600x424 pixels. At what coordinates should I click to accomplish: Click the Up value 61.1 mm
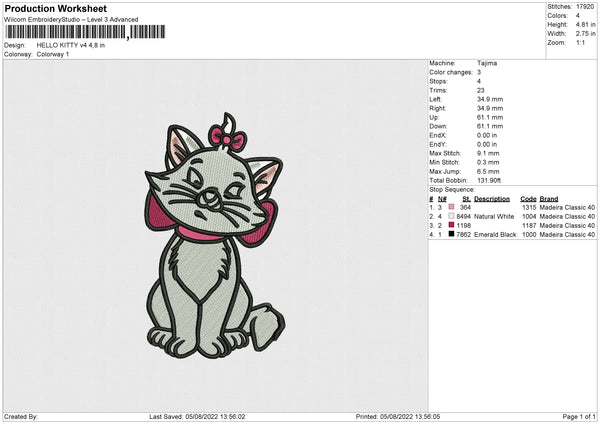point(490,117)
